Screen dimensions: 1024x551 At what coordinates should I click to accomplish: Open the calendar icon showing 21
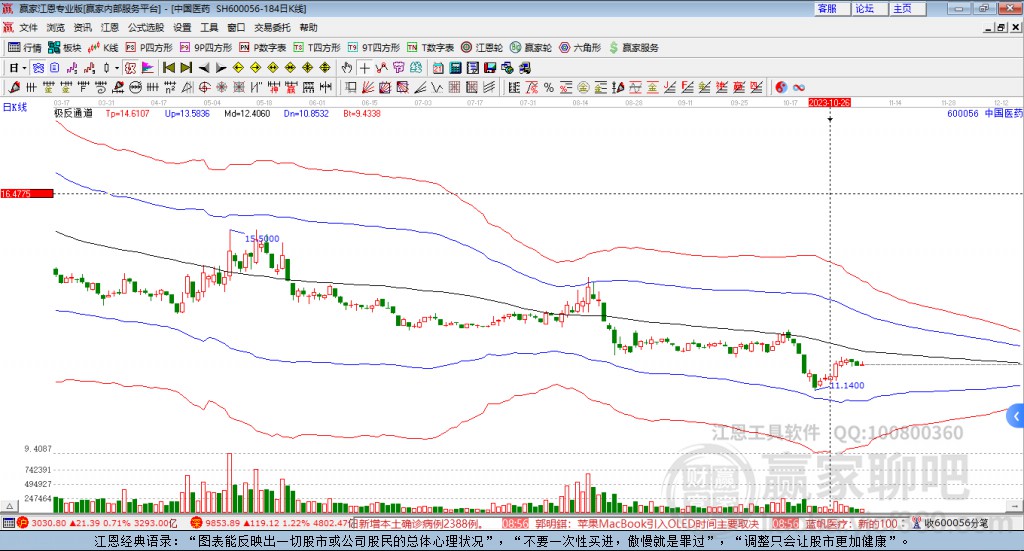438,68
